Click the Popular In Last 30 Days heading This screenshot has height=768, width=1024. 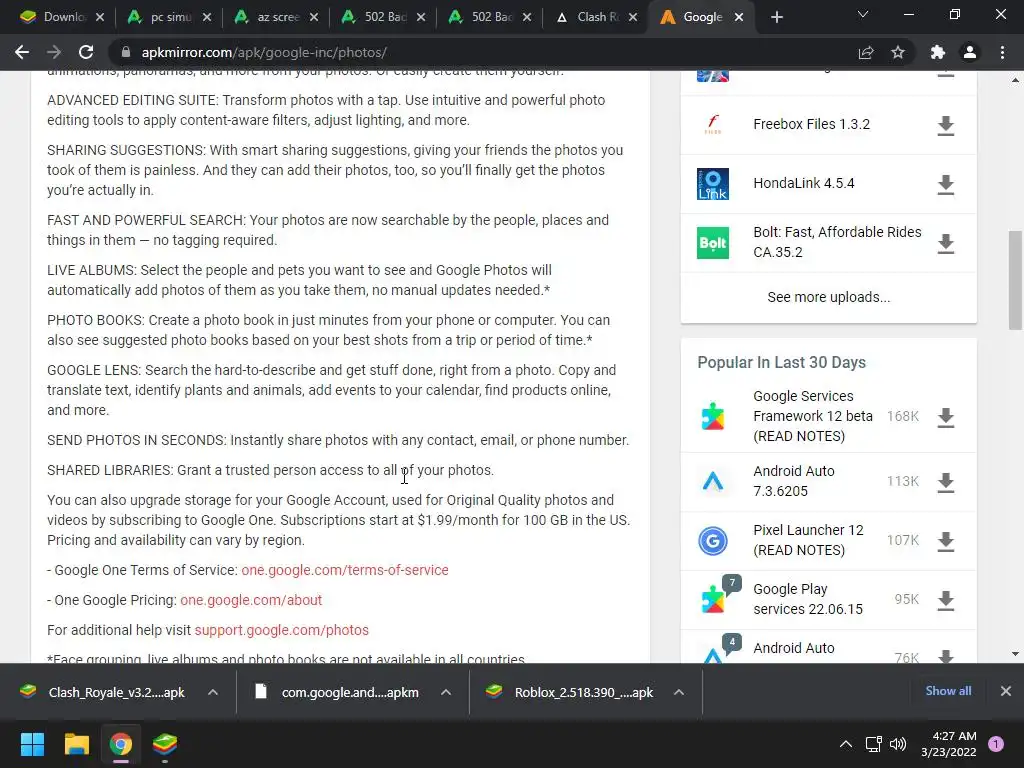[x=781, y=362]
